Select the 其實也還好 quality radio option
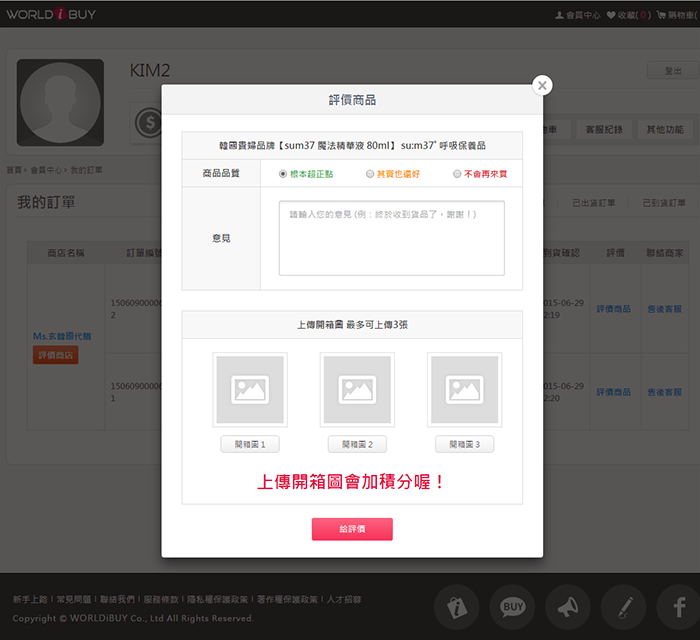The height and width of the screenshot is (640, 700). pos(370,174)
